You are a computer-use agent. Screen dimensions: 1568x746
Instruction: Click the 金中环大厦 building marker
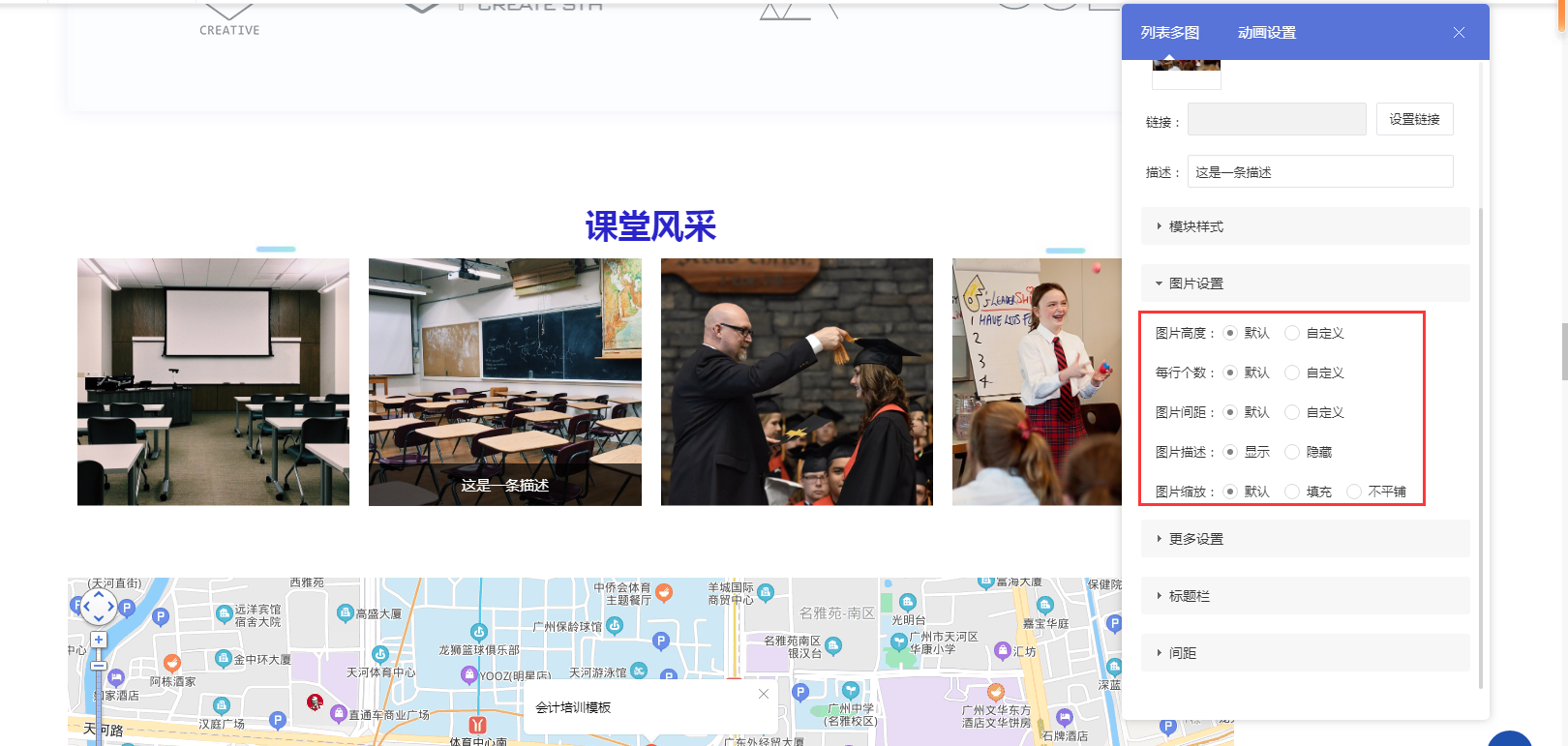(x=222, y=658)
